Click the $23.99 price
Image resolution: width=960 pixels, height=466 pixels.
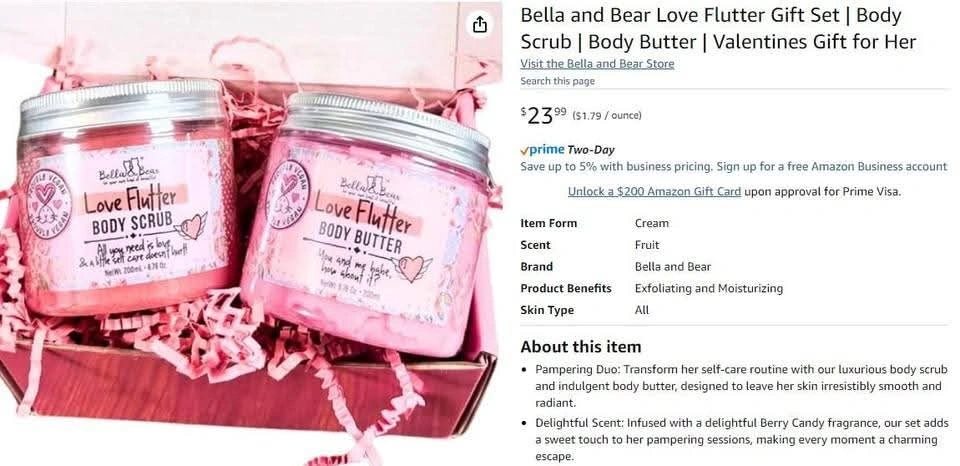(x=543, y=115)
